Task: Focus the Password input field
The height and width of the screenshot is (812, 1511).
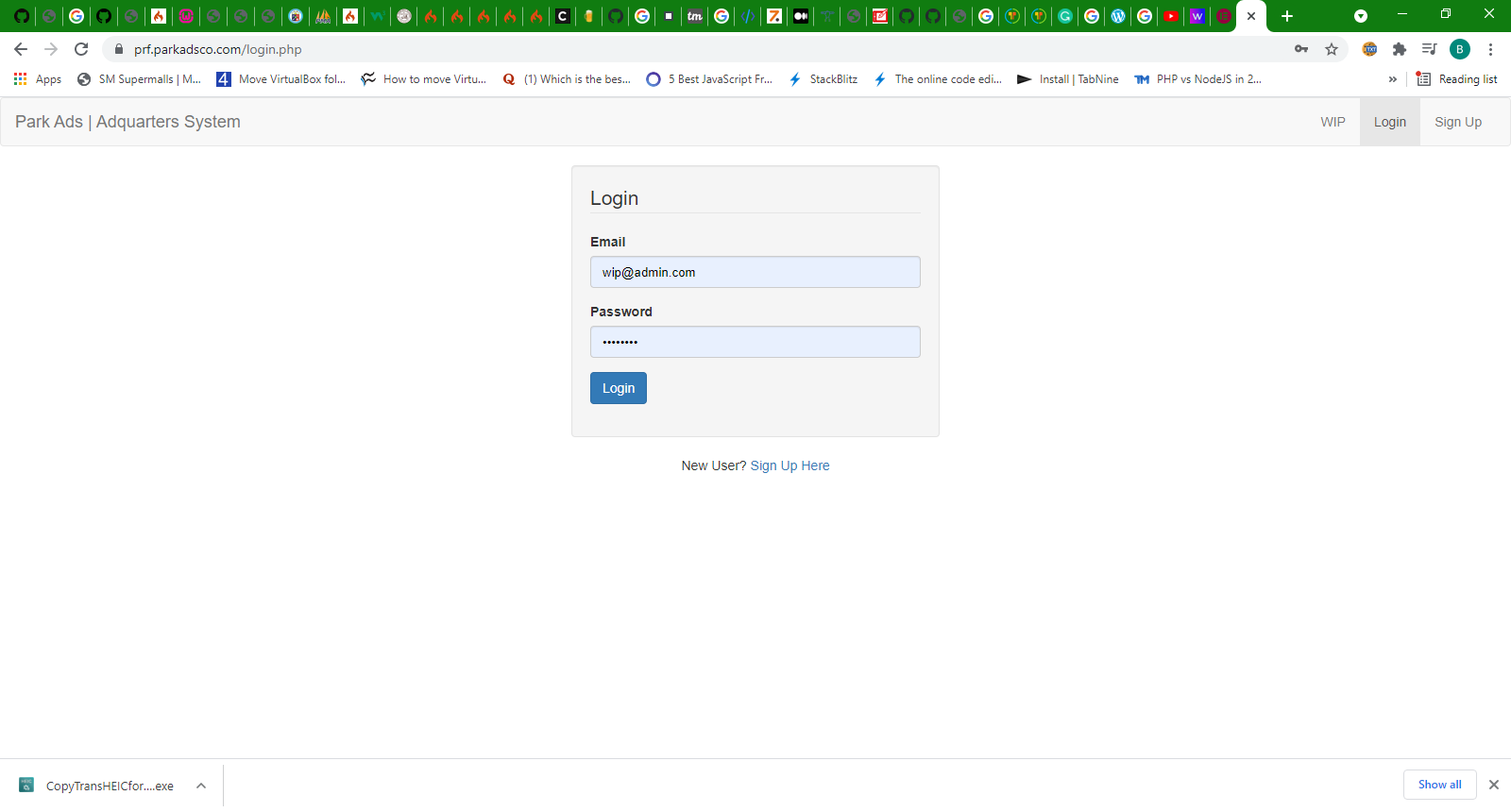Action: click(x=755, y=342)
